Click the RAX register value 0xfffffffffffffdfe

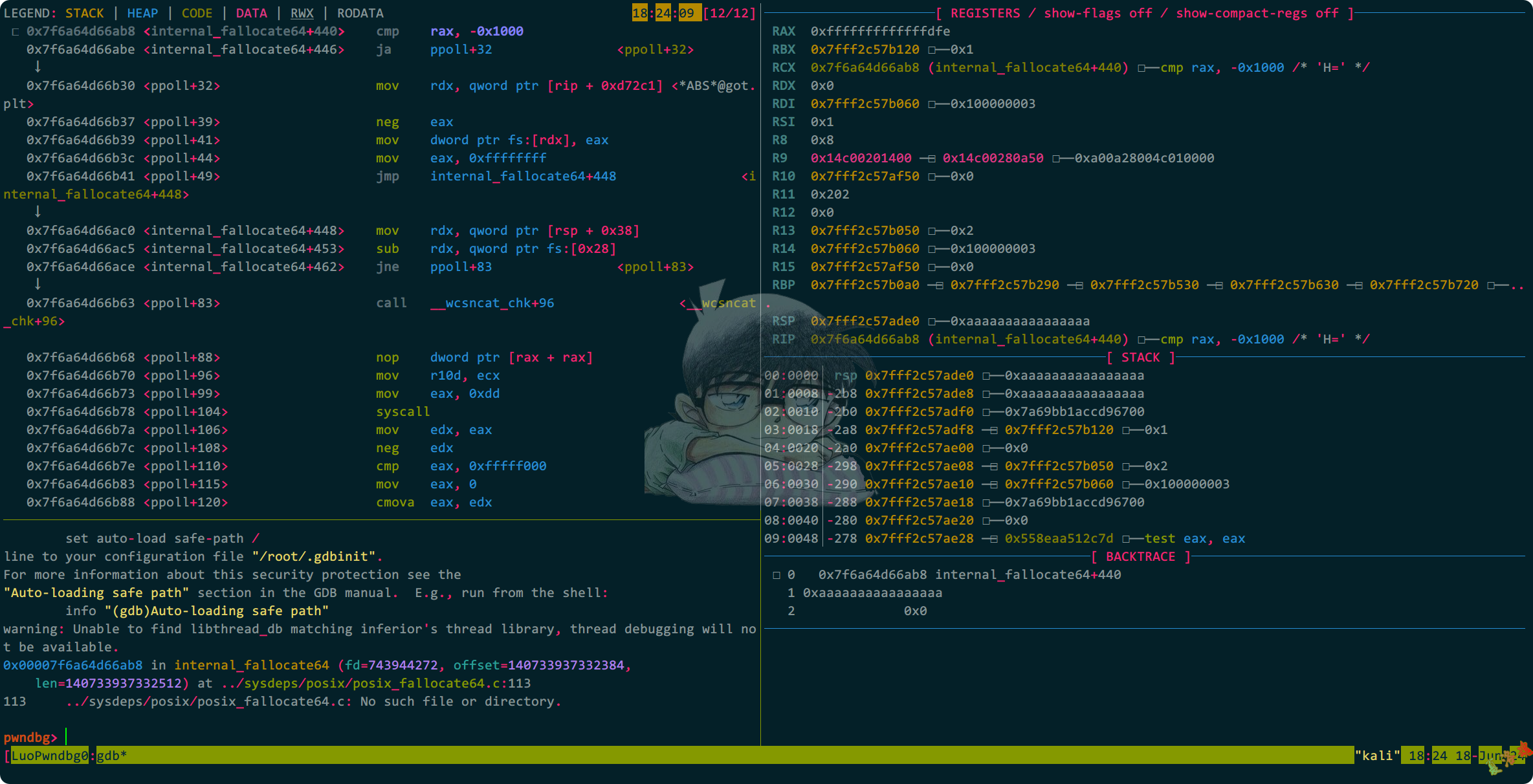[x=880, y=31]
